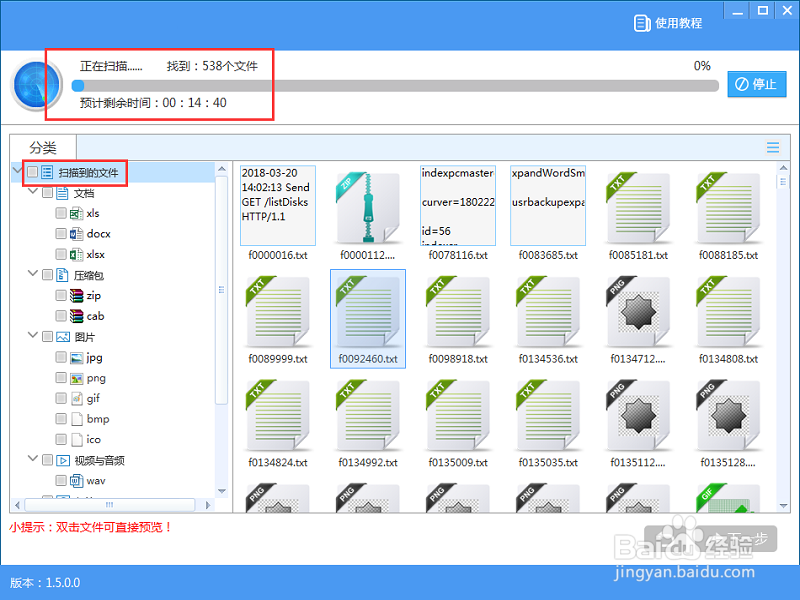
Task: Click the zip archive type icon
Action: click(x=77, y=295)
